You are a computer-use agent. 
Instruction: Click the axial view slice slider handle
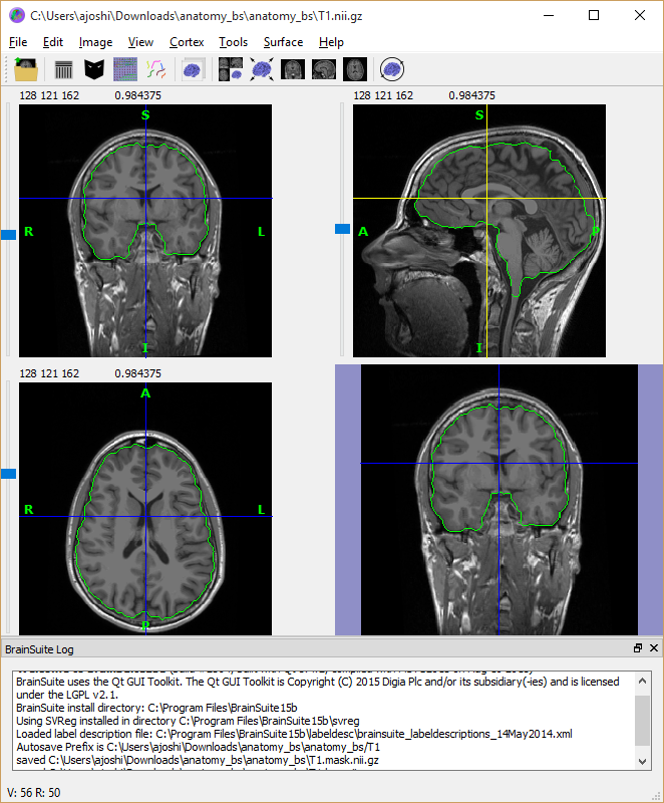point(9,474)
